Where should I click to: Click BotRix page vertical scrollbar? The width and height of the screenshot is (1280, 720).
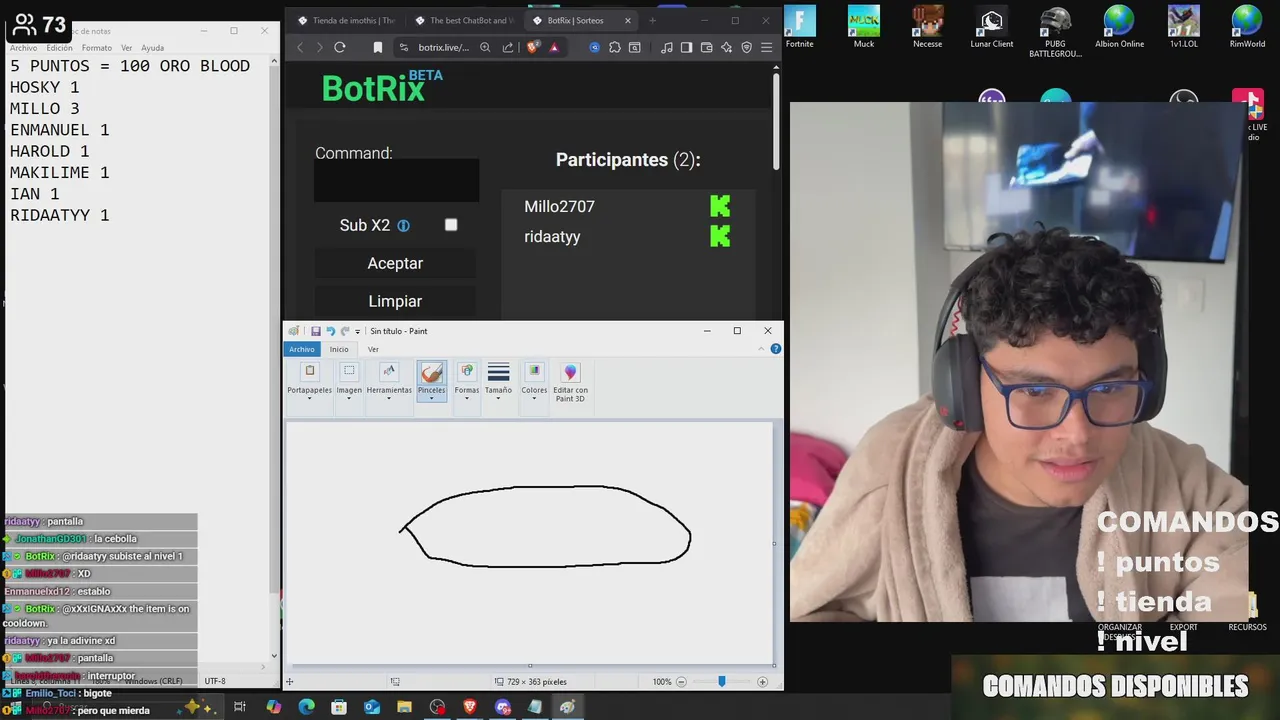click(776, 120)
